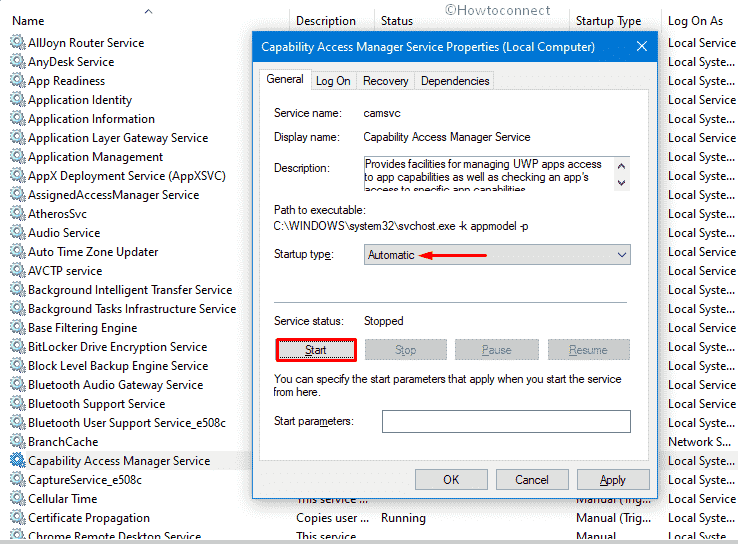
Task: Click gear icon beside Application Layer Gateway Service
Action: pos(18,137)
